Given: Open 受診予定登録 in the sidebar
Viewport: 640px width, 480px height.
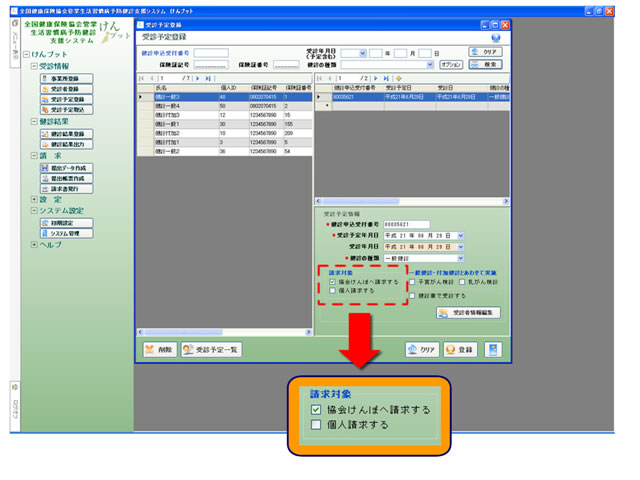Looking at the screenshot, I should (65, 101).
